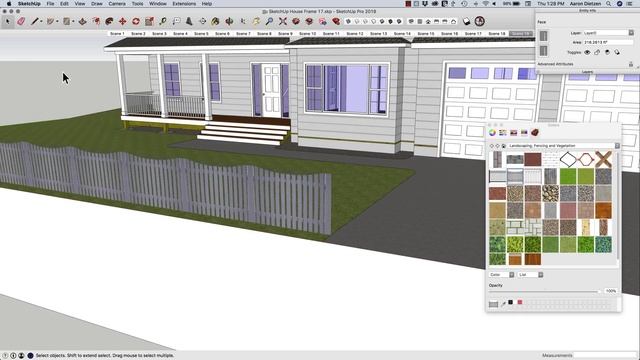The width and height of the screenshot is (640, 360).
Task: Activate the Tape Measure tool
Action: 163,21
